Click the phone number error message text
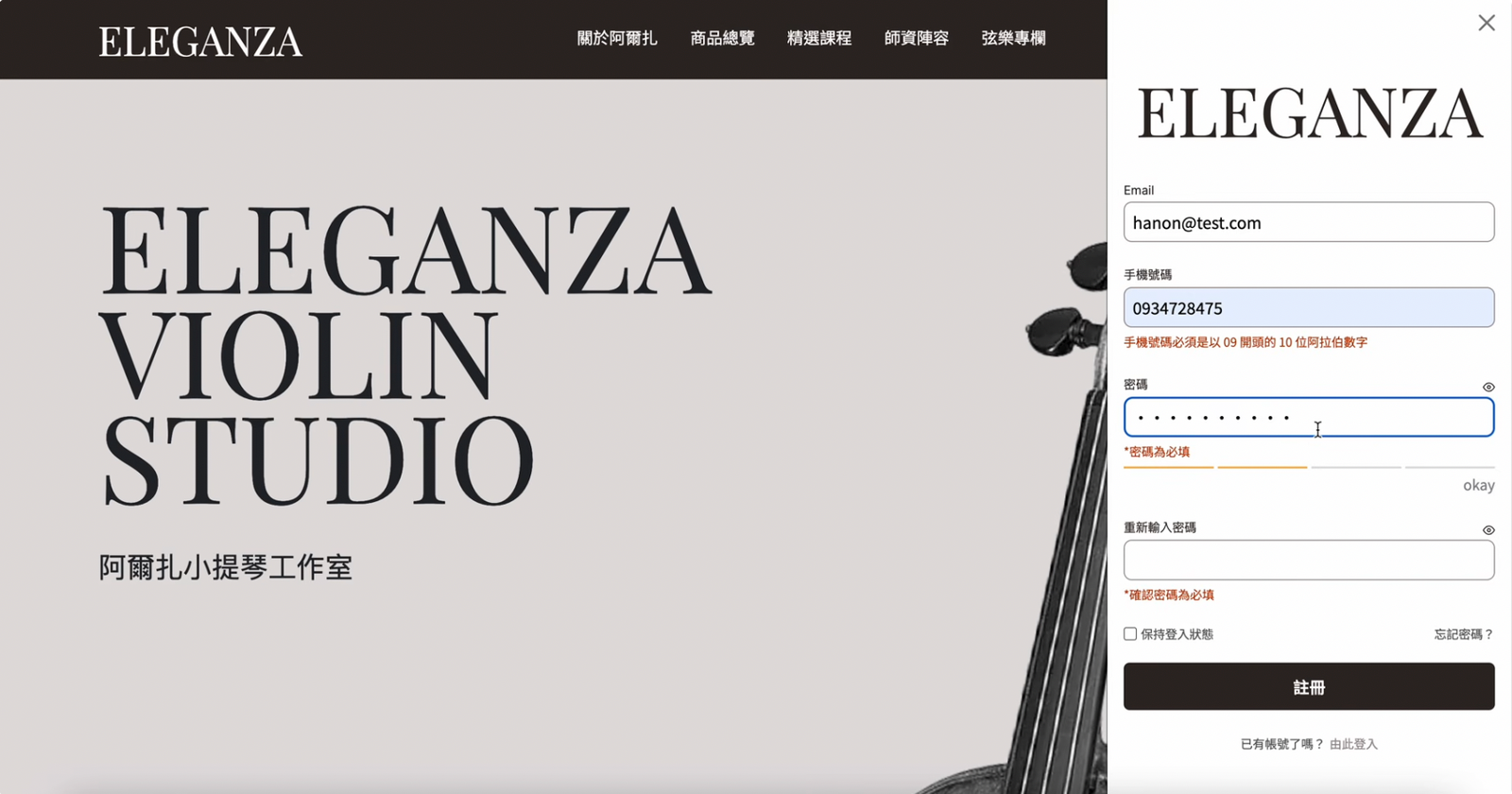 click(1246, 342)
